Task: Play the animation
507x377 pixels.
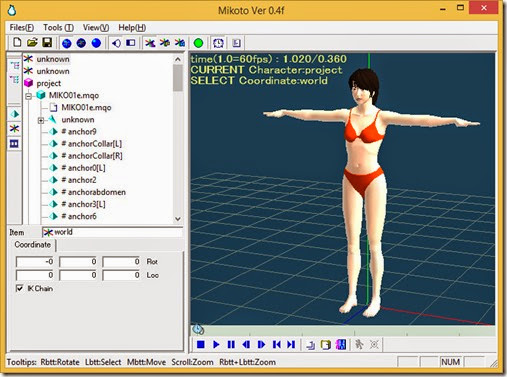Action: 216,344
